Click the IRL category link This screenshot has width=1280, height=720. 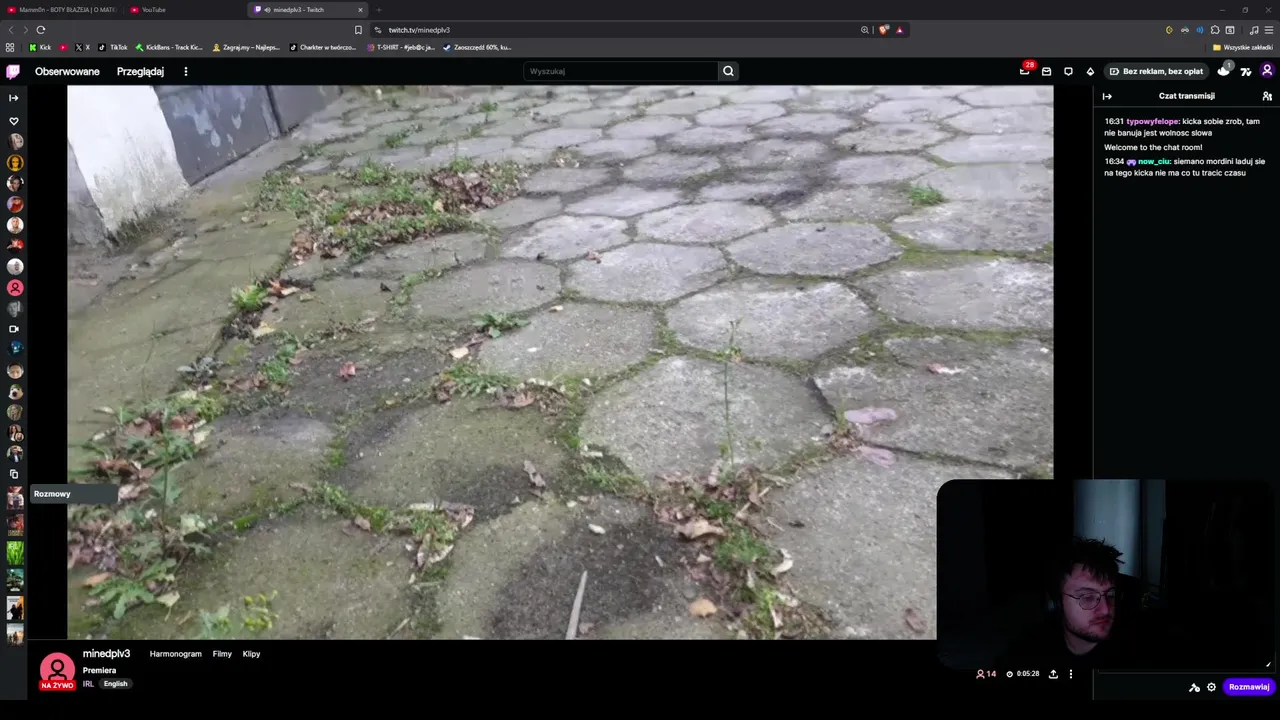pos(88,684)
